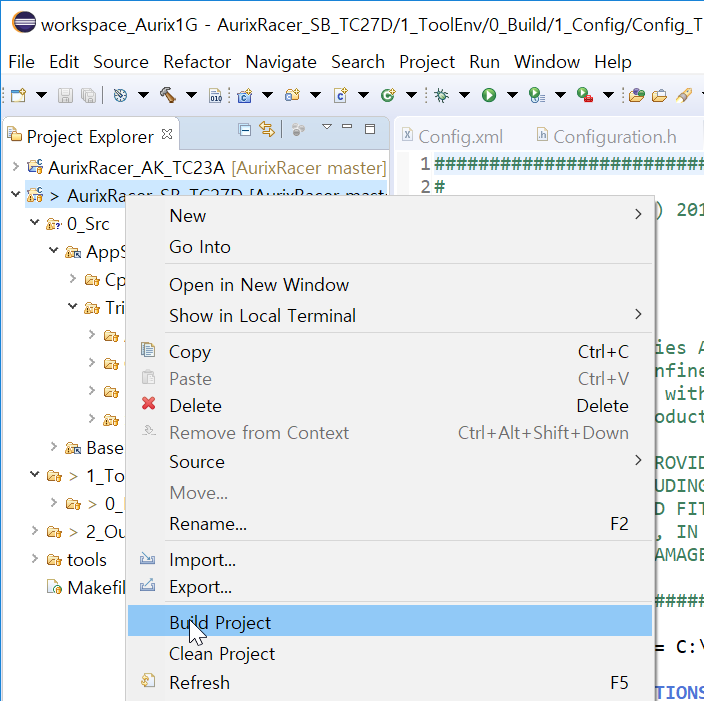The image size is (704, 701).
Task: Choose Import... from the context menu
Action: click(390, 560)
